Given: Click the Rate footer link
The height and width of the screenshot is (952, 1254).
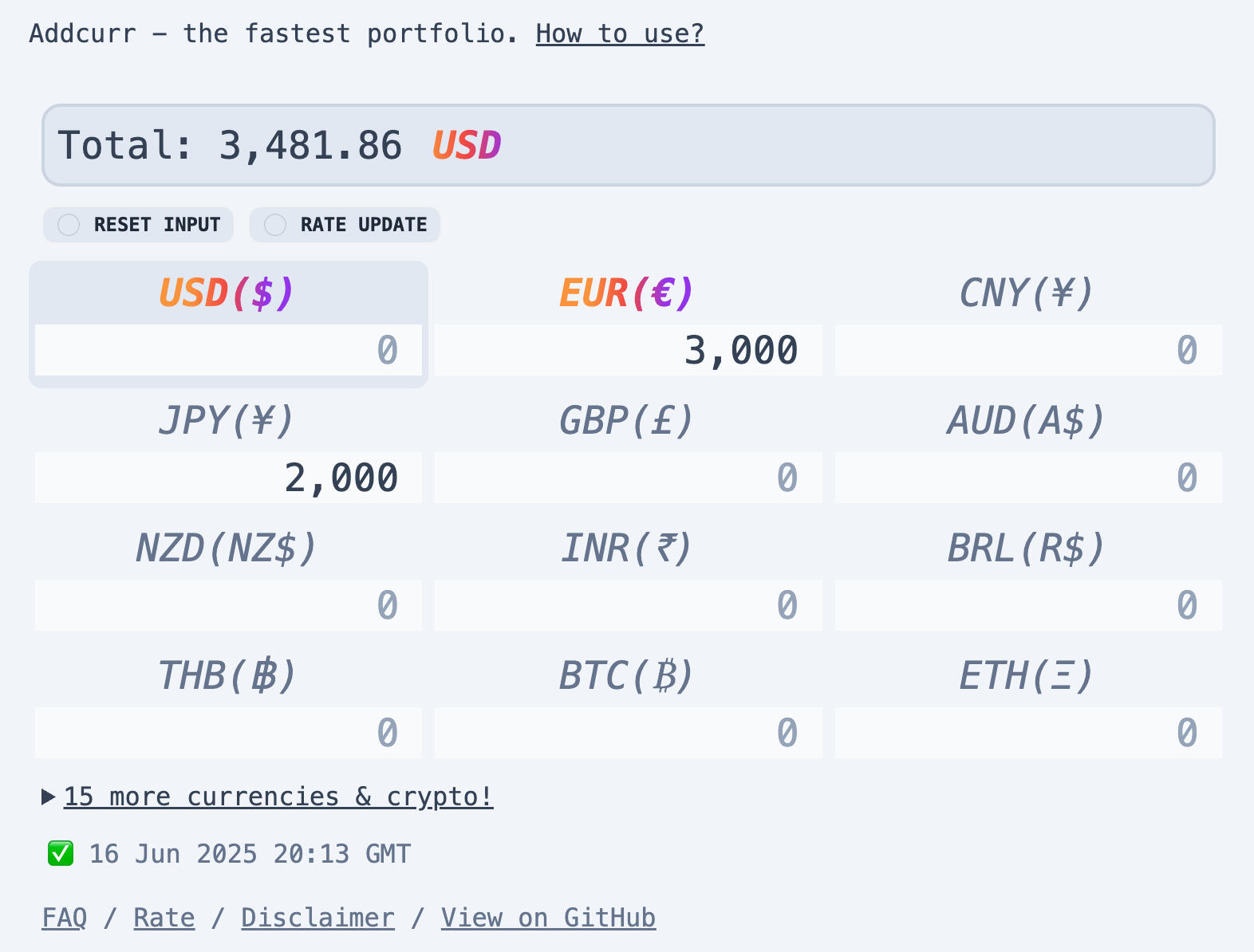Looking at the screenshot, I should (x=164, y=918).
